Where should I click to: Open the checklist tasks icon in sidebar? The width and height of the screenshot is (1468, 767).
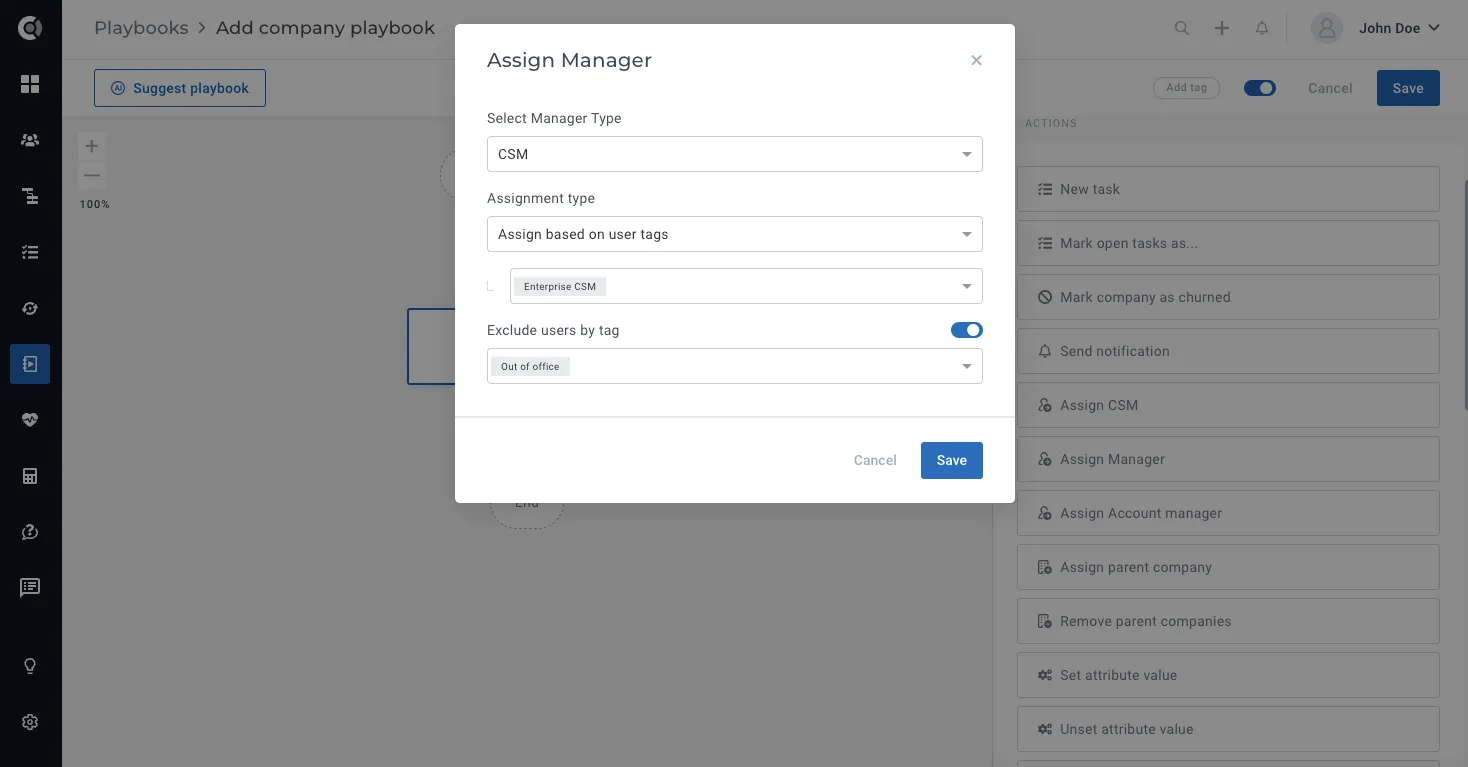pyautogui.click(x=30, y=252)
